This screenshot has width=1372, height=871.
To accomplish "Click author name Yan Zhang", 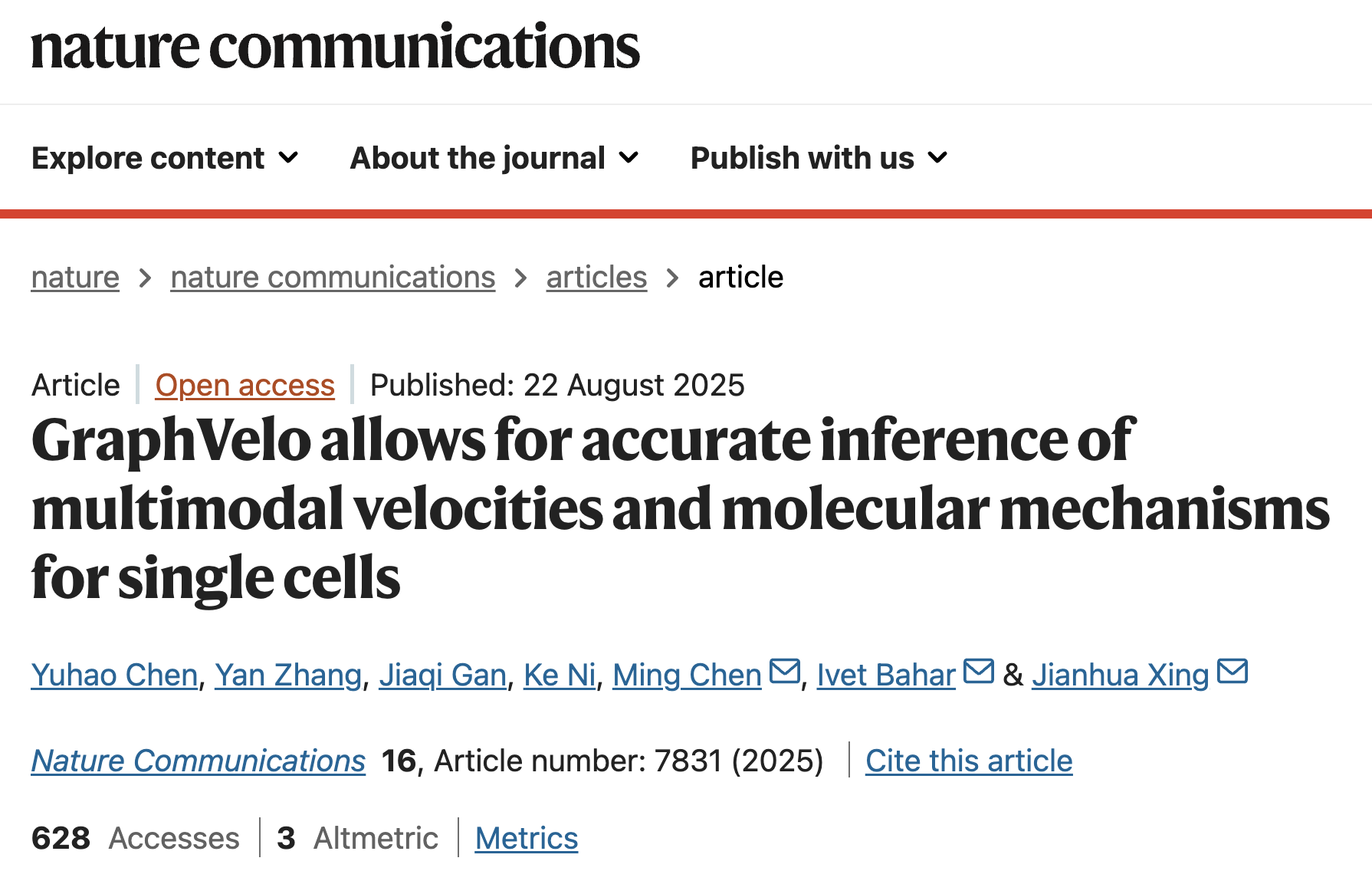I will 288,675.
